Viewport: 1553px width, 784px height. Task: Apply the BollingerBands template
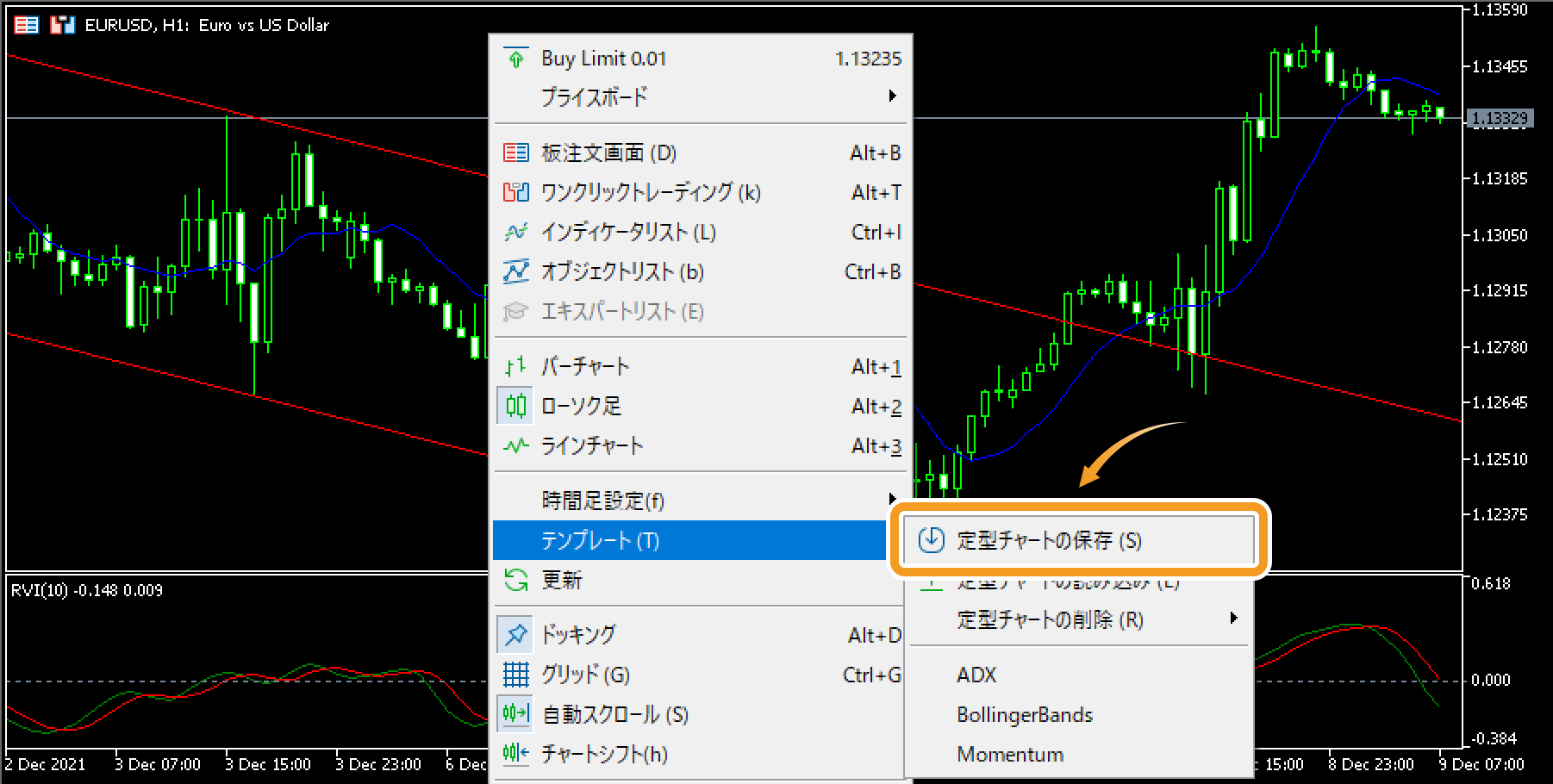tap(1079, 714)
